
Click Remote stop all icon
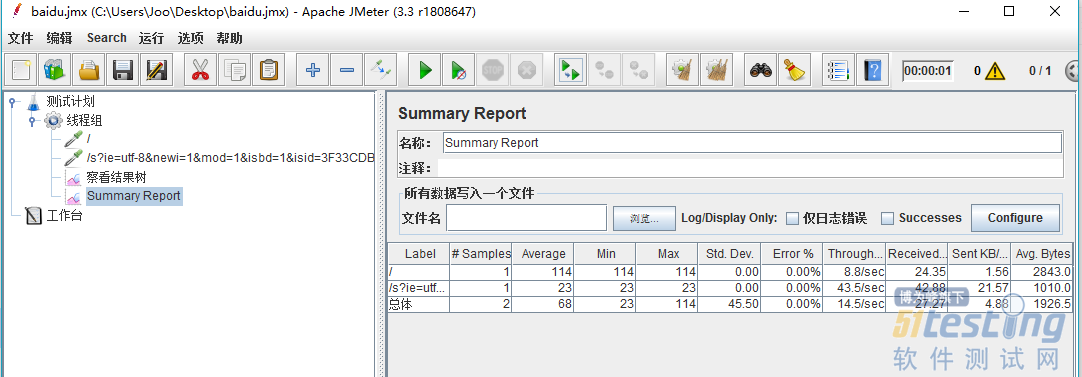pos(604,70)
